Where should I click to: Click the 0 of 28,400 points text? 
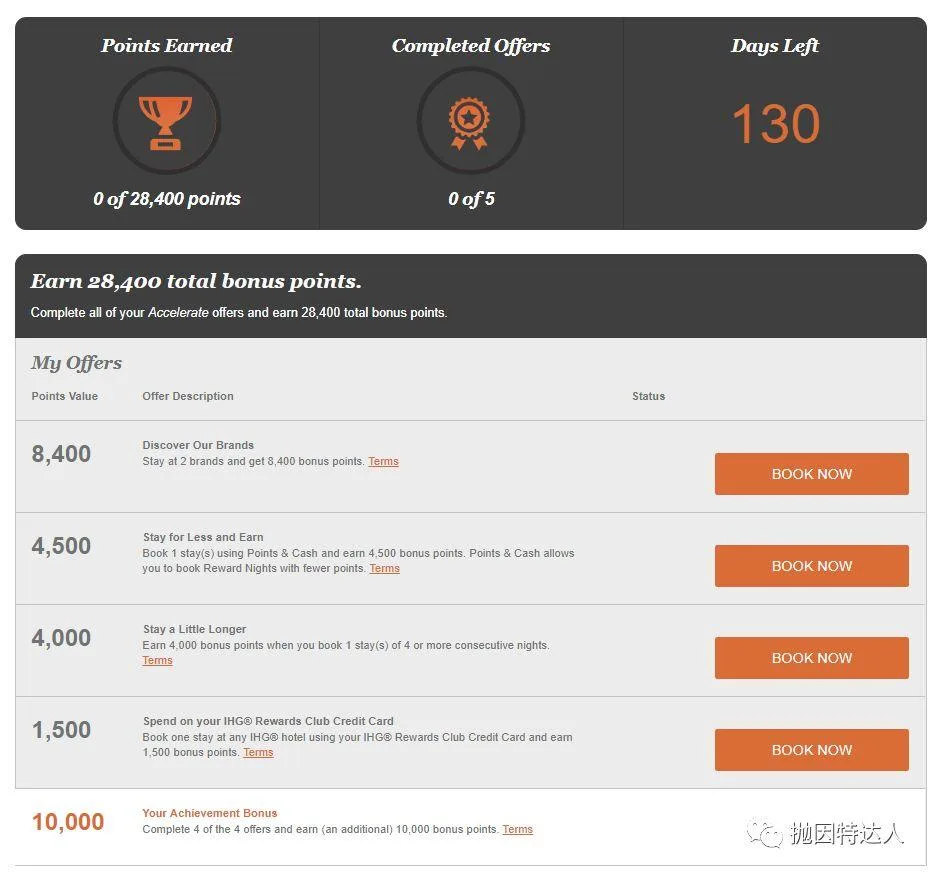pos(167,199)
